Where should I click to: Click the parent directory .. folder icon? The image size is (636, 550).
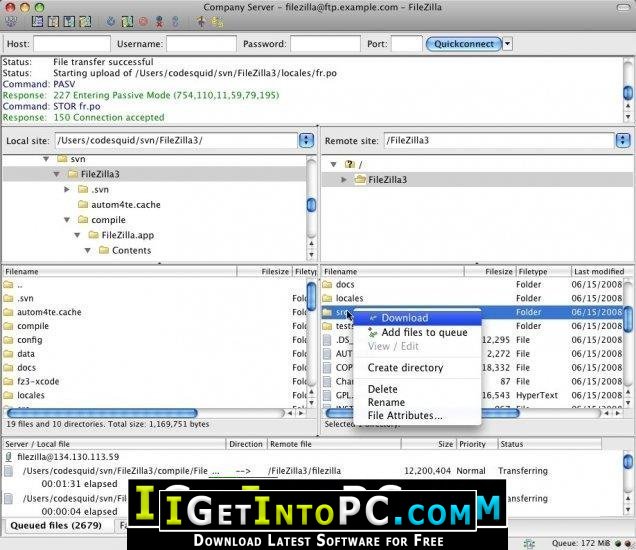click(x=9, y=285)
